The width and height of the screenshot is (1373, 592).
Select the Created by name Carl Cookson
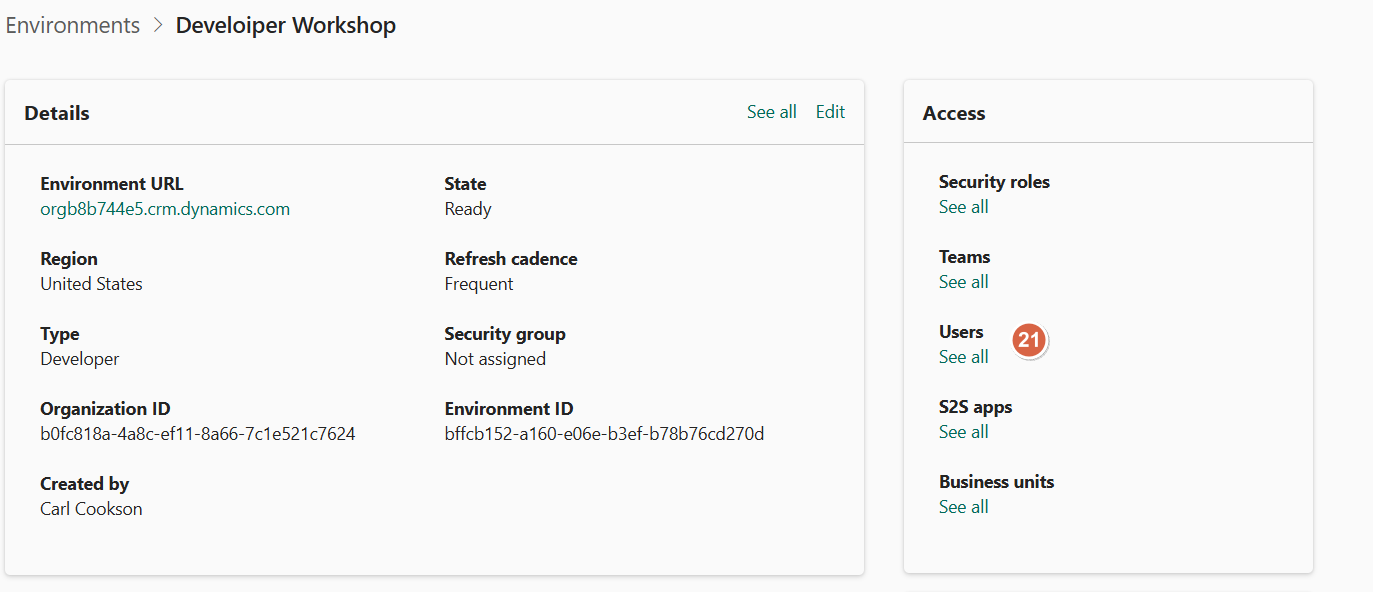coord(91,508)
